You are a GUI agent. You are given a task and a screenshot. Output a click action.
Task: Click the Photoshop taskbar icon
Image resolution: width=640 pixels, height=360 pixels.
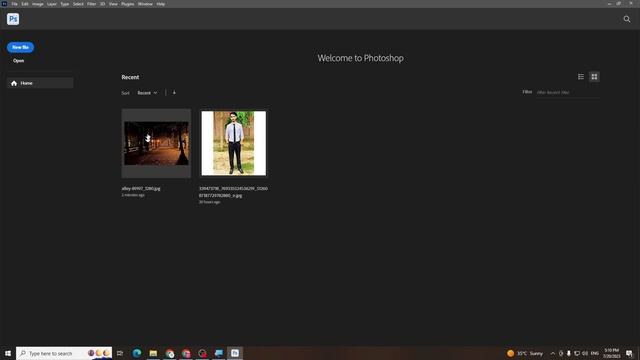tap(235, 353)
